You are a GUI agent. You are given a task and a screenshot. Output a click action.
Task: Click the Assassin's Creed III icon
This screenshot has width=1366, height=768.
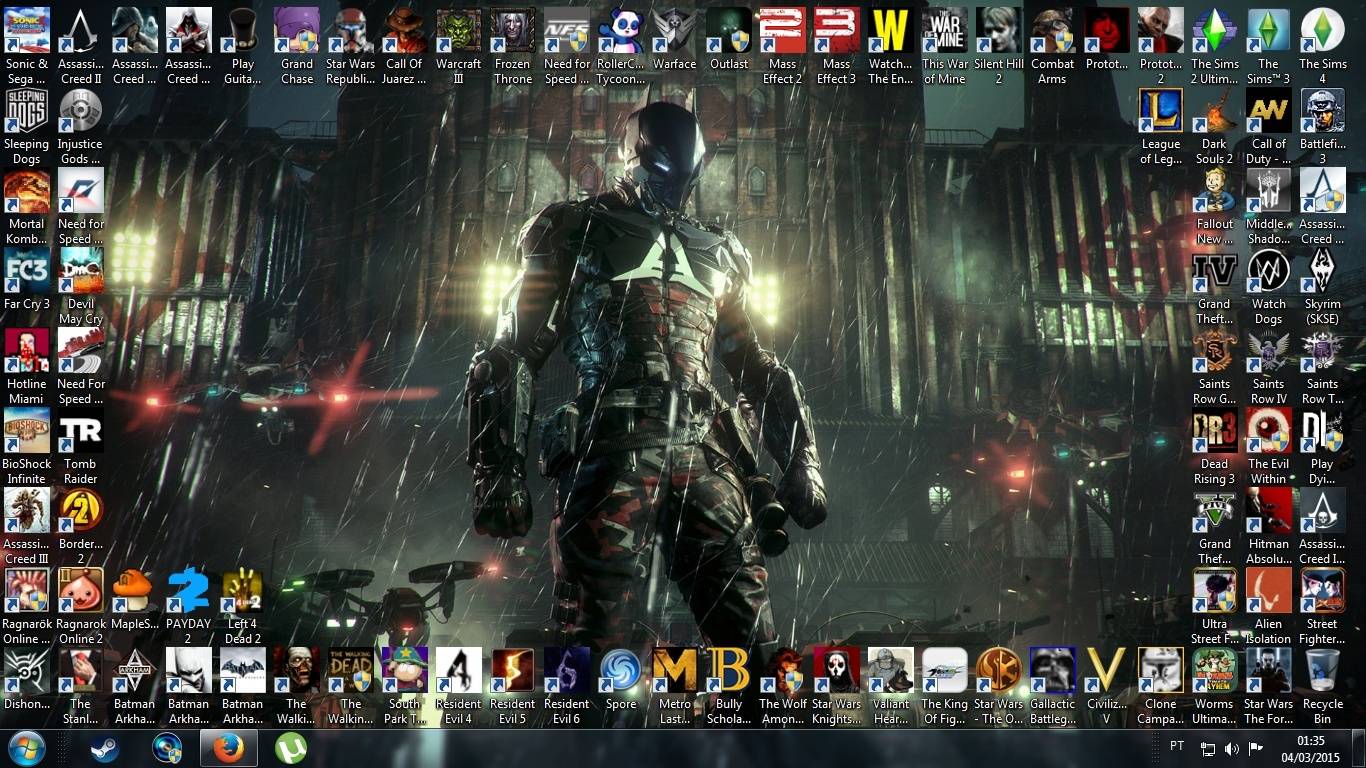27,510
